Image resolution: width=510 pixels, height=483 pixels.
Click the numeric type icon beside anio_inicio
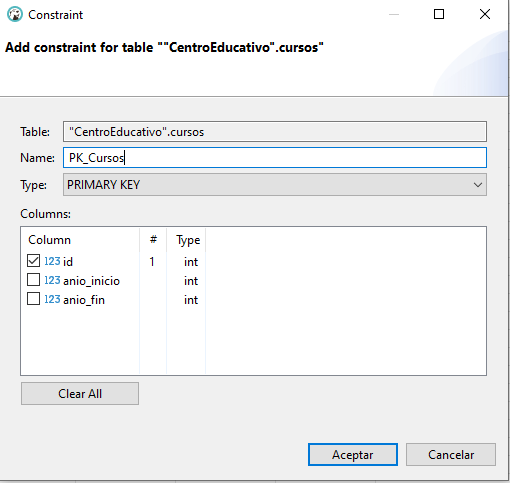[x=52, y=280]
